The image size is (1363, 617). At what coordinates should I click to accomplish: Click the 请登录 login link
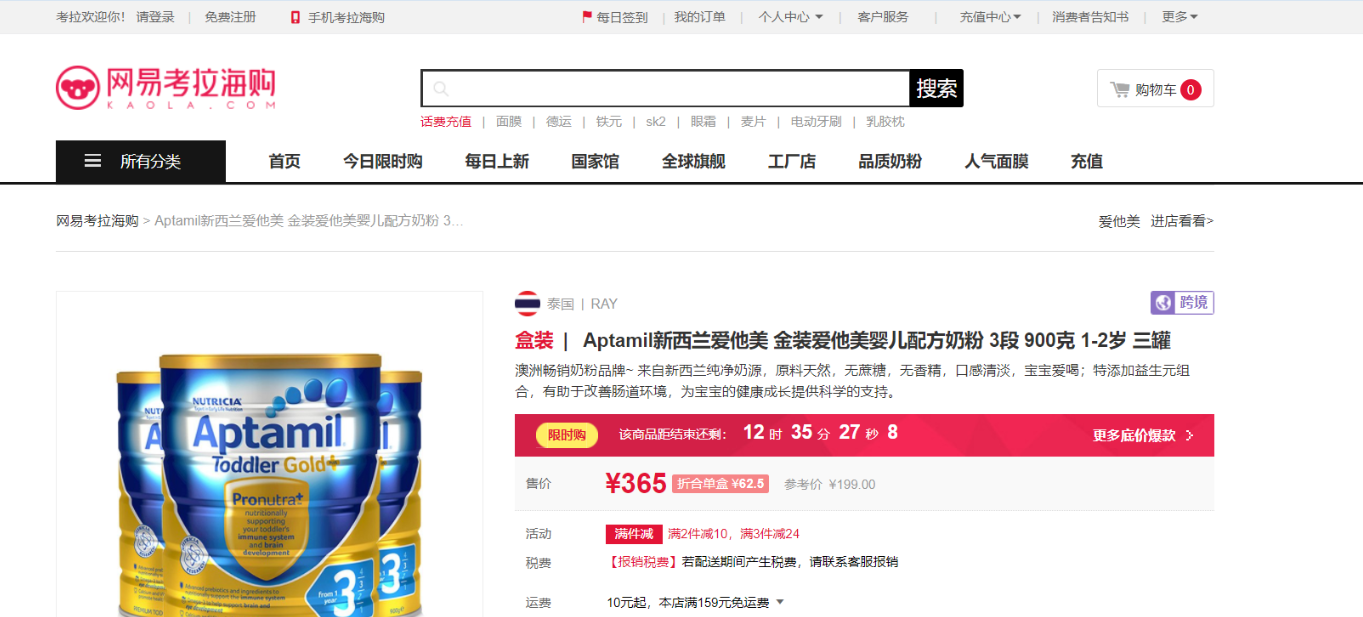(155, 17)
